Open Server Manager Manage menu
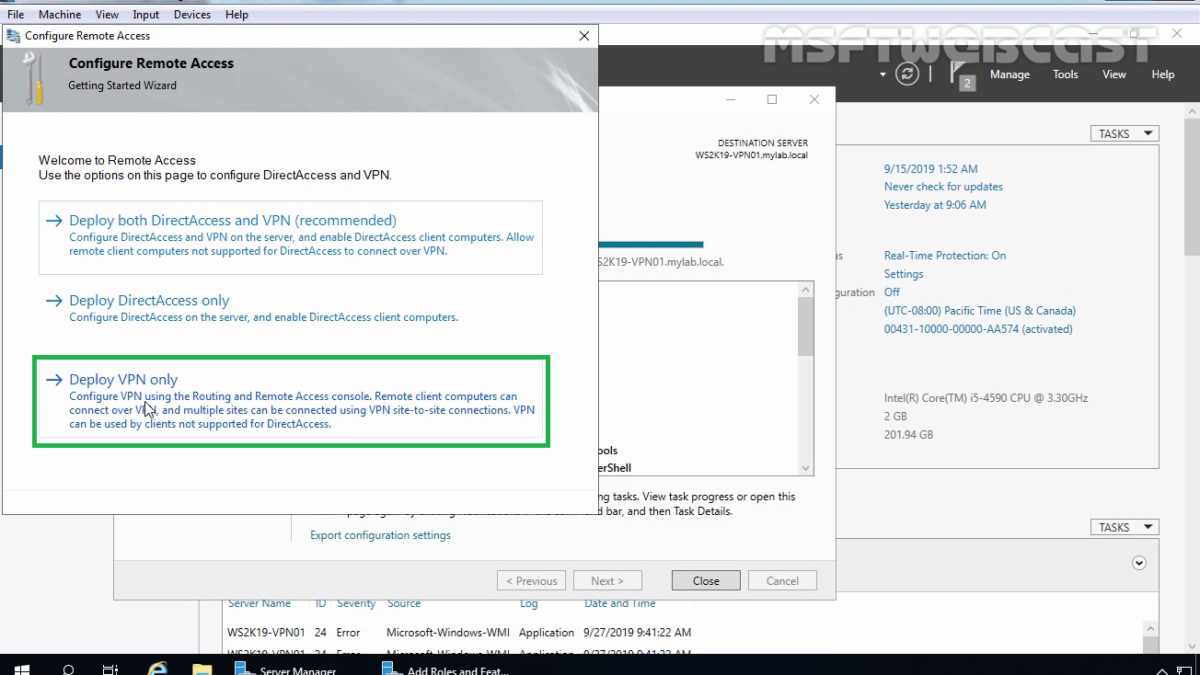Screen dimensions: 1200x675 1010,75
